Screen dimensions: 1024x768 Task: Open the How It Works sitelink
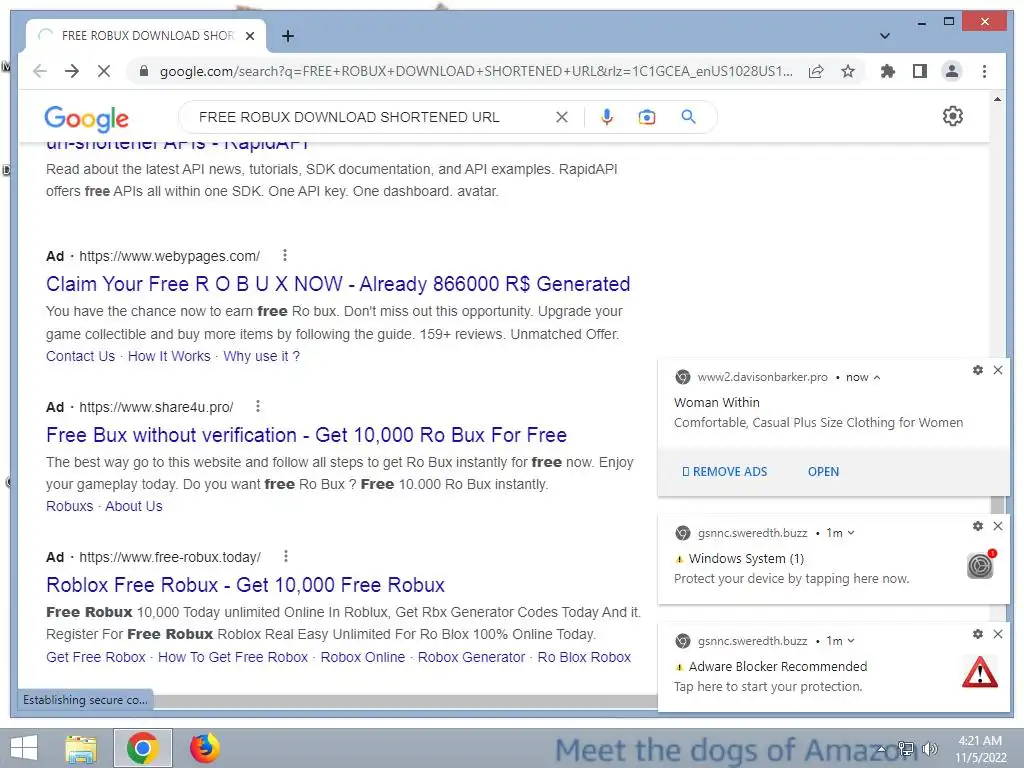pyautogui.click(x=169, y=356)
